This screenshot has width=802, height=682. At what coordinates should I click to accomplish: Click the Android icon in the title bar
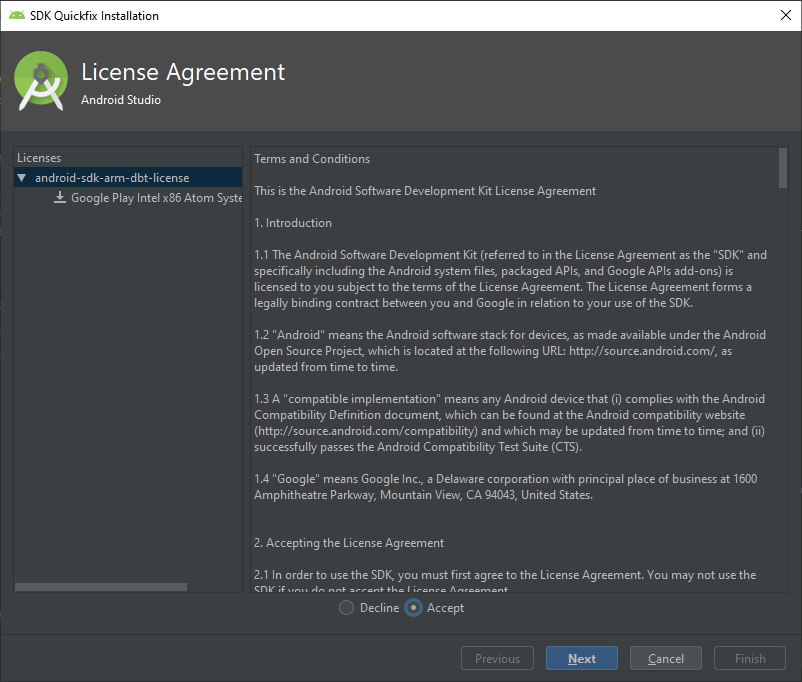[17, 15]
